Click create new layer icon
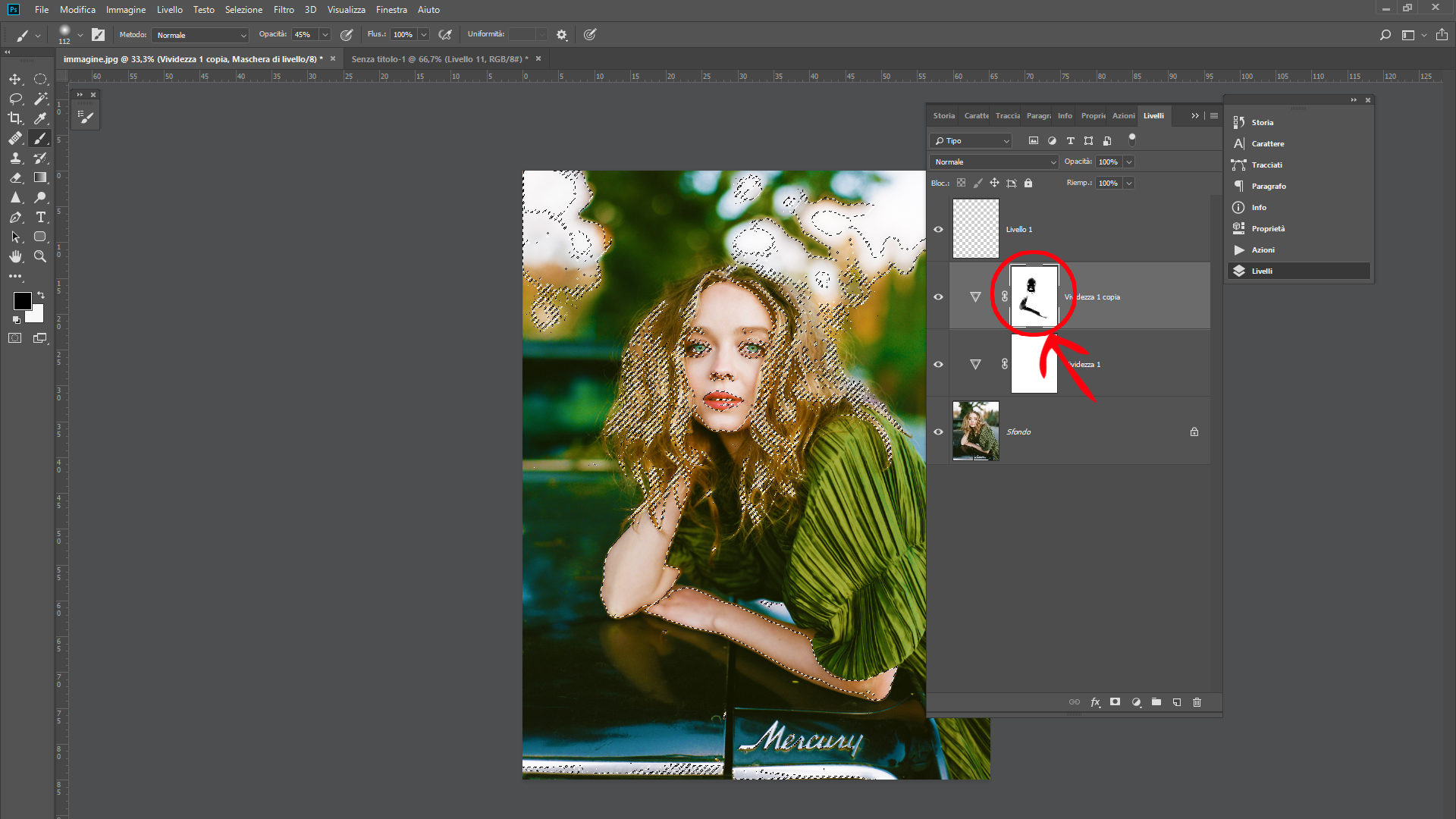1456x819 pixels. coord(1177,702)
